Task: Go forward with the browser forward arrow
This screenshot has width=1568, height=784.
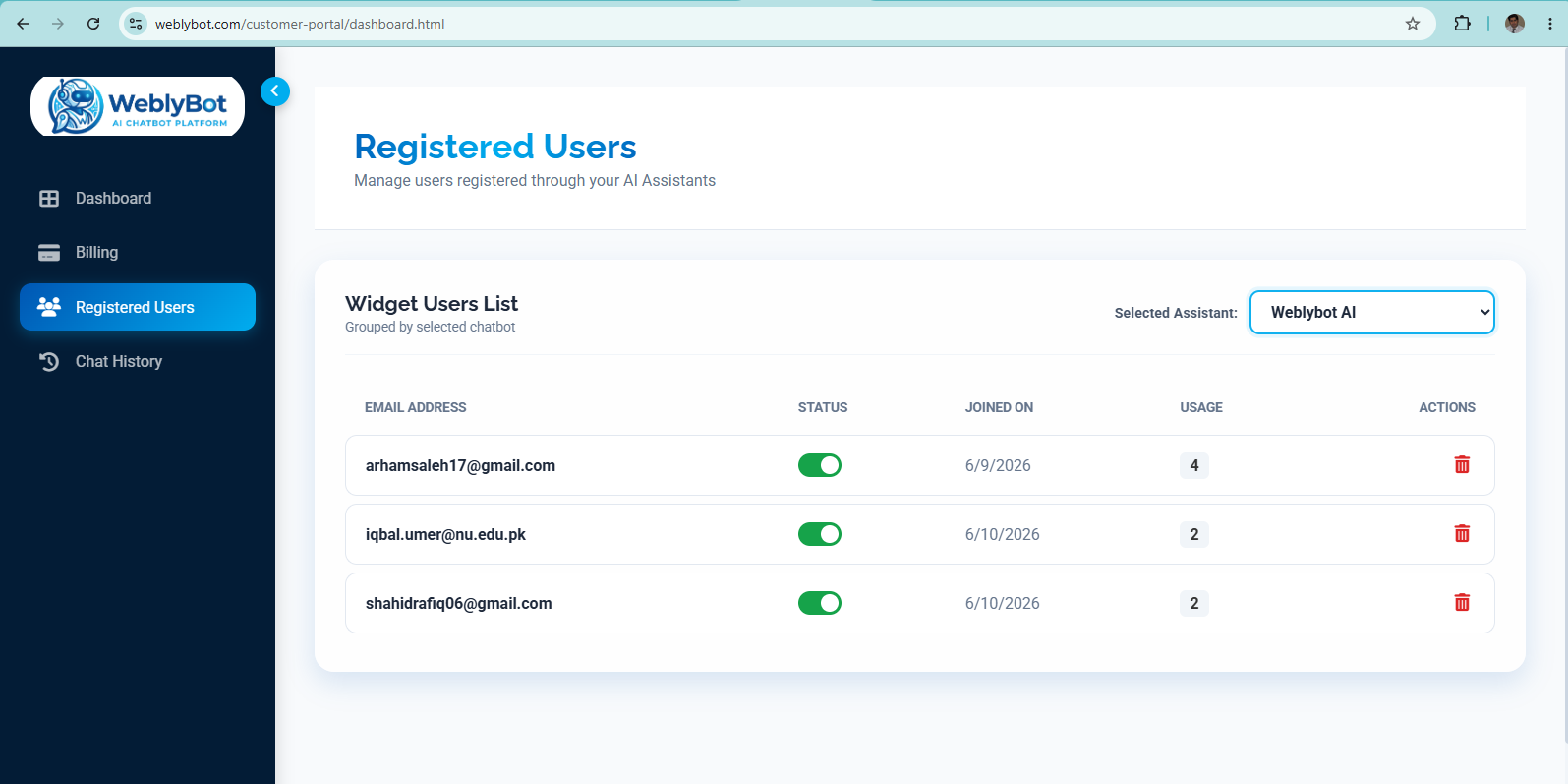Action: click(58, 24)
